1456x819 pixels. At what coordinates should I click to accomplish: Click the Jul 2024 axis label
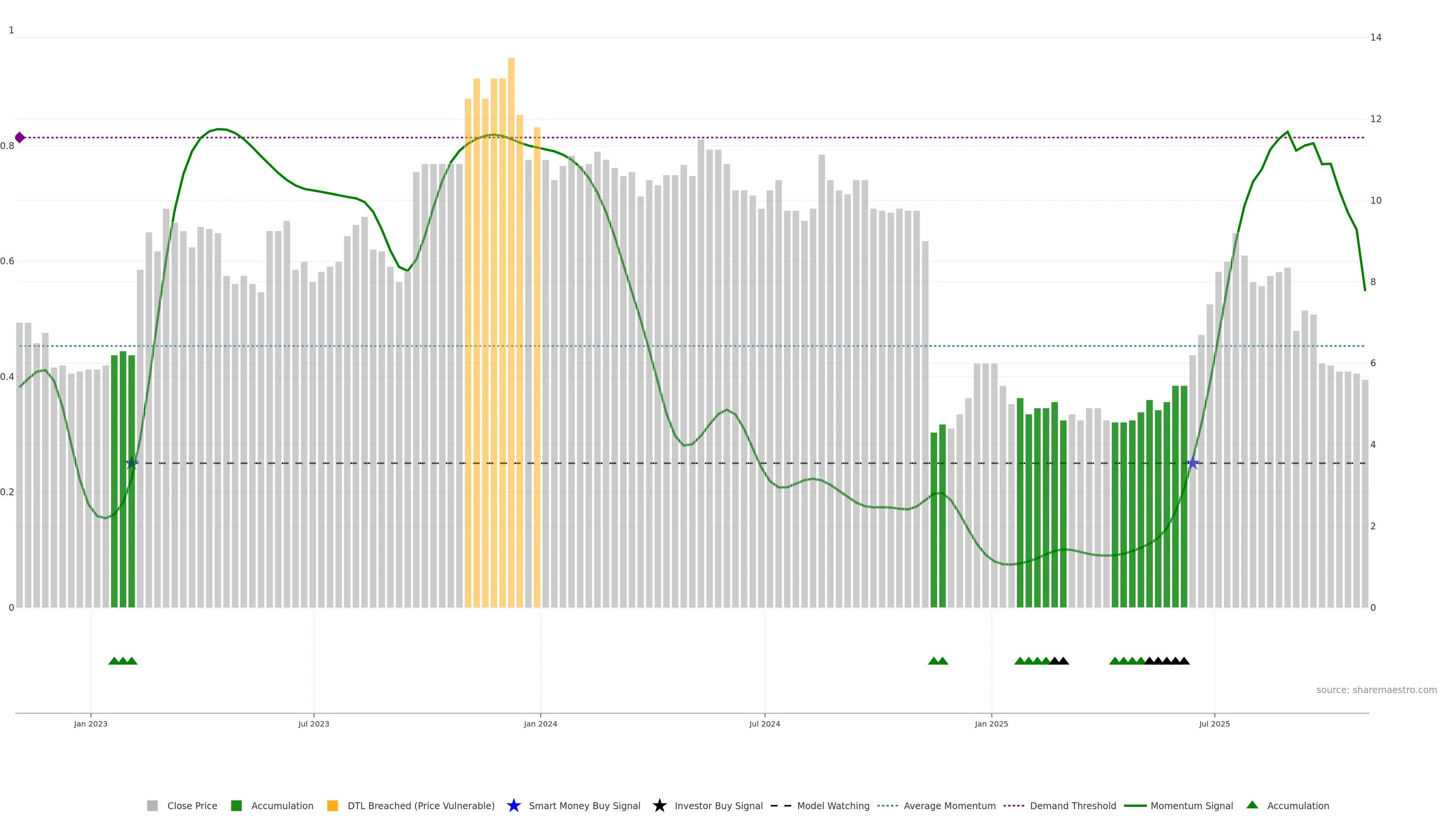click(x=765, y=724)
